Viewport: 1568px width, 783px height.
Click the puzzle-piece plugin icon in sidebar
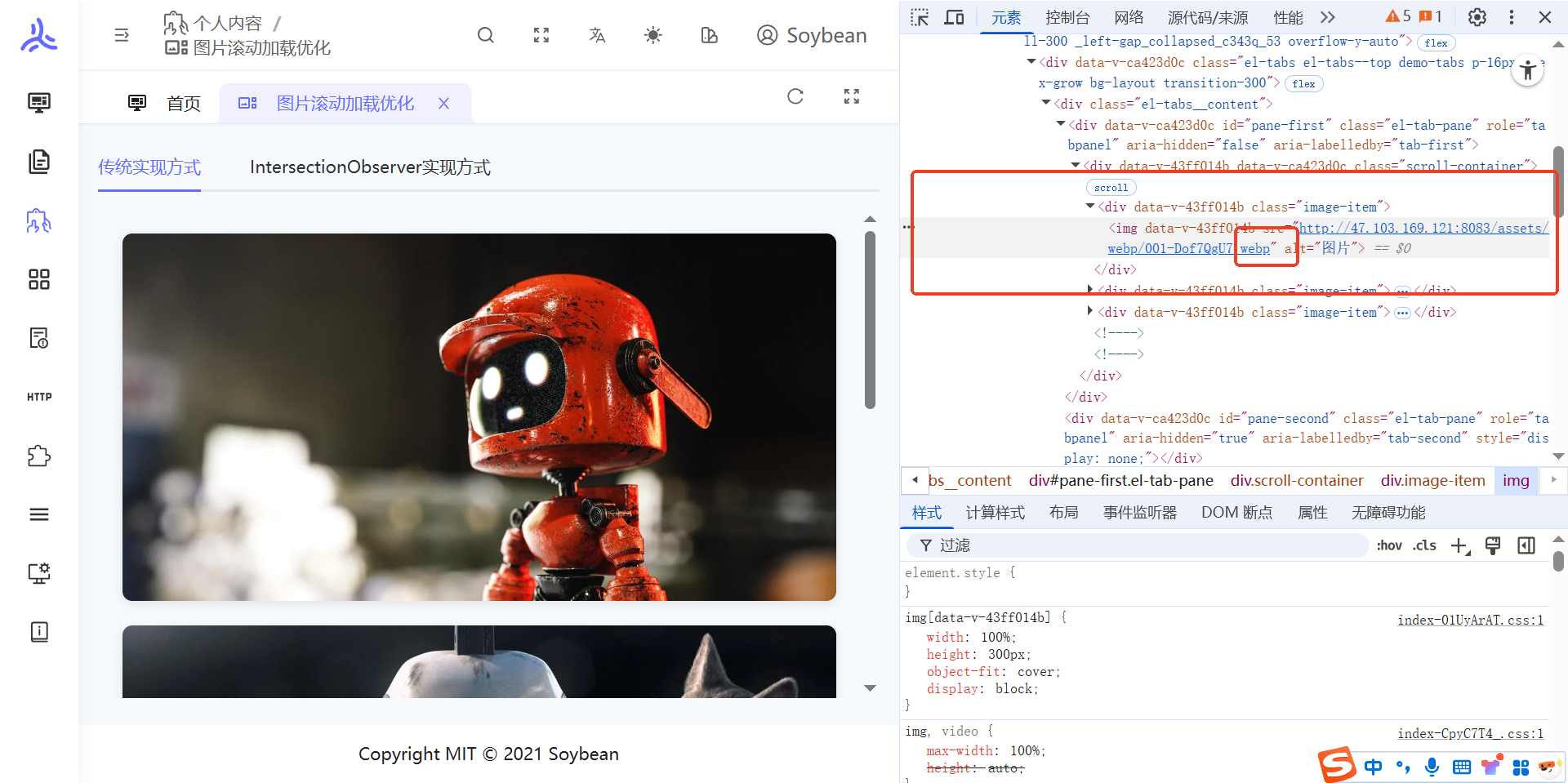click(x=38, y=456)
